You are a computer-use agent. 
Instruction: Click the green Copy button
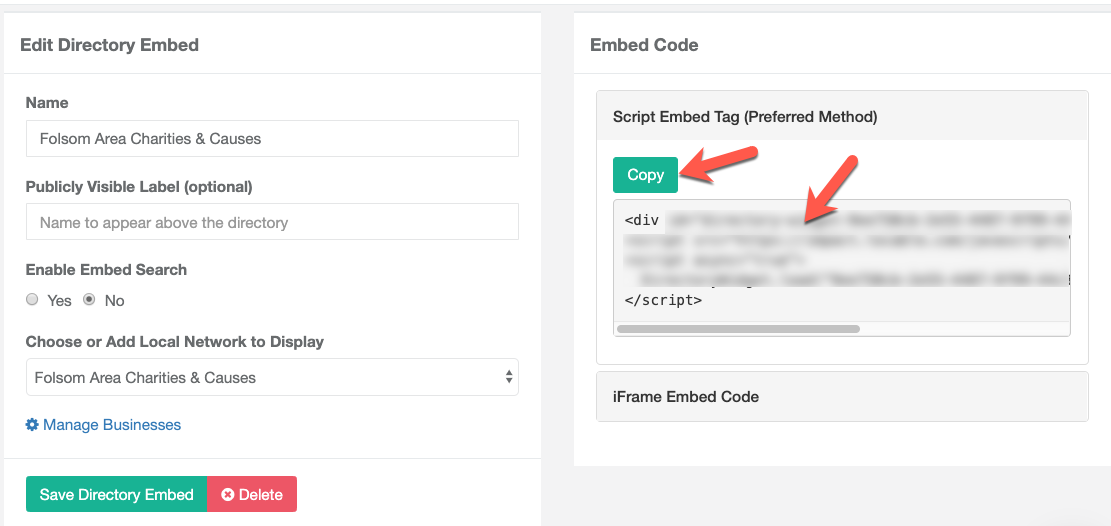point(645,175)
